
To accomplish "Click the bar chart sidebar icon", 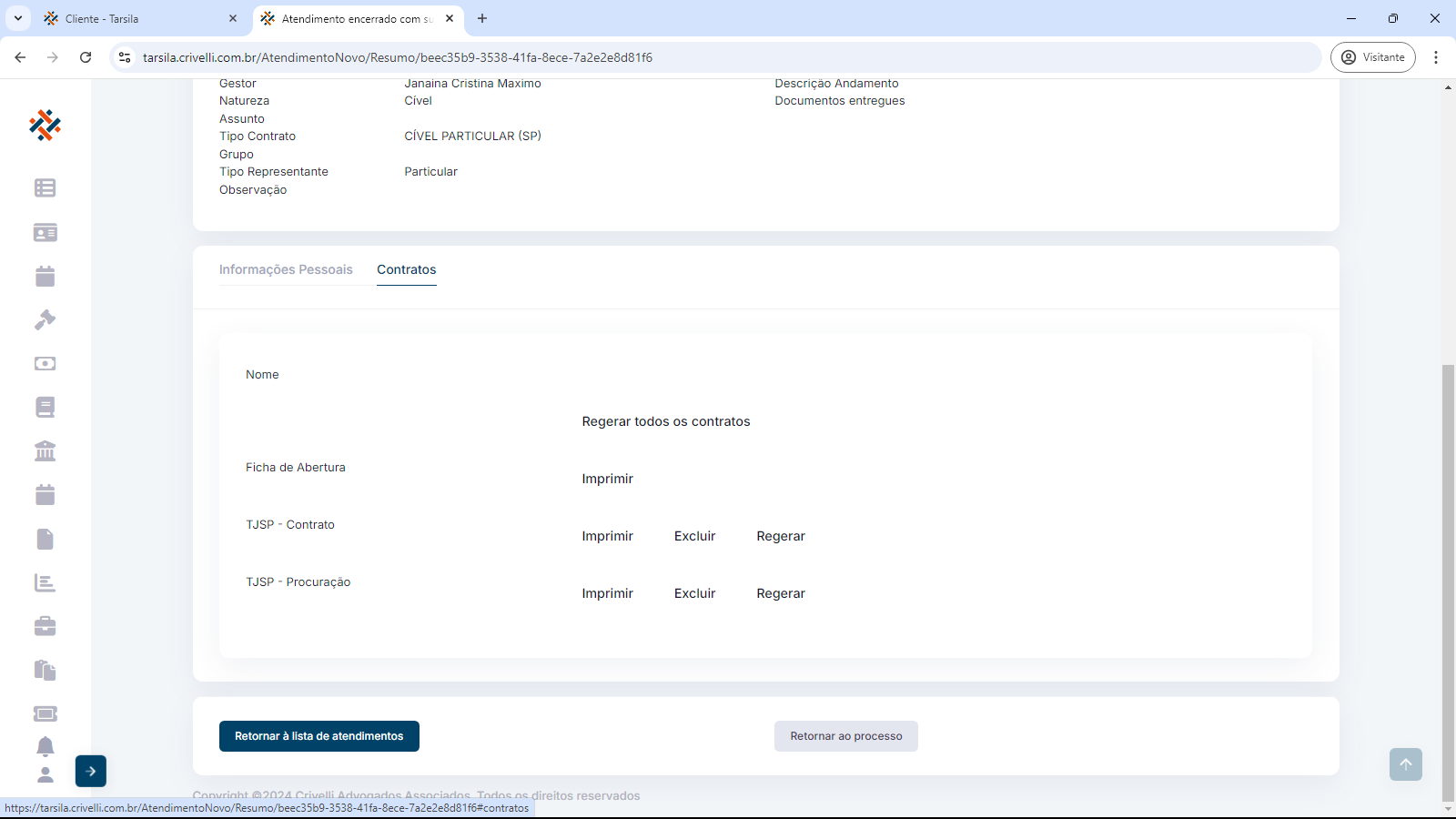I will click(45, 582).
